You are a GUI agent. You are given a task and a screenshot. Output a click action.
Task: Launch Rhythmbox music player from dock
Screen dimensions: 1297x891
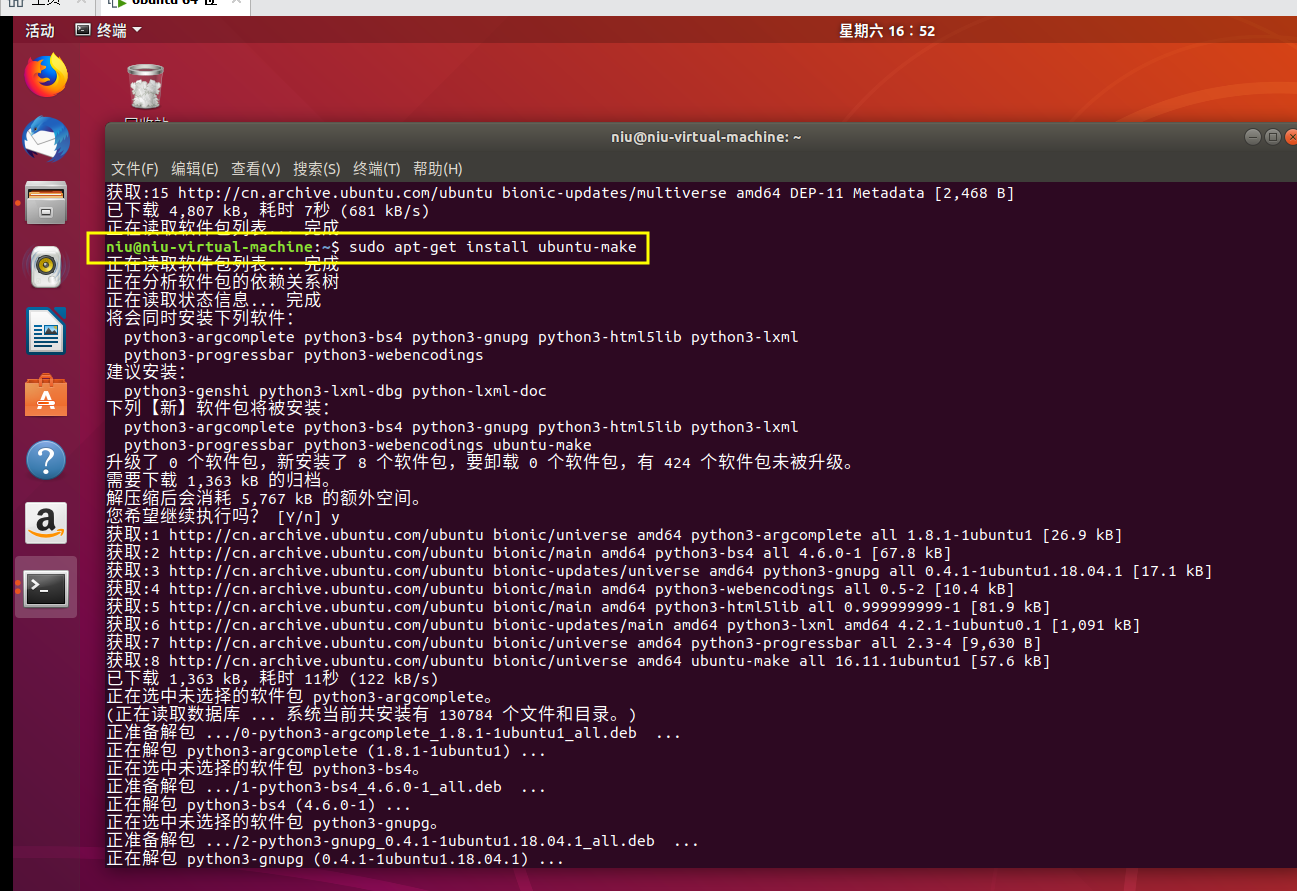tap(46, 266)
